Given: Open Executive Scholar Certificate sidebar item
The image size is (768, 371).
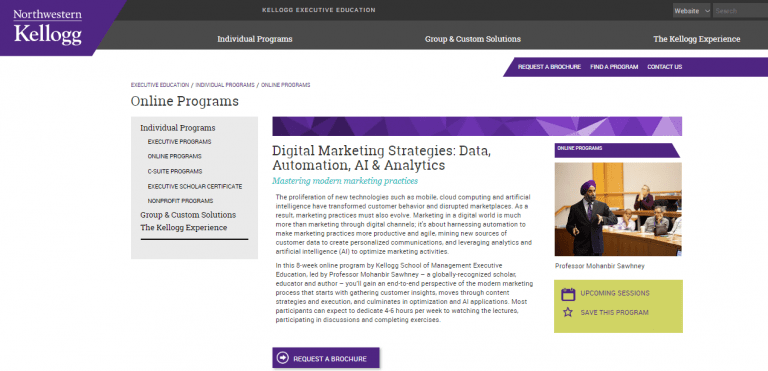Looking at the screenshot, I should point(194,187).
